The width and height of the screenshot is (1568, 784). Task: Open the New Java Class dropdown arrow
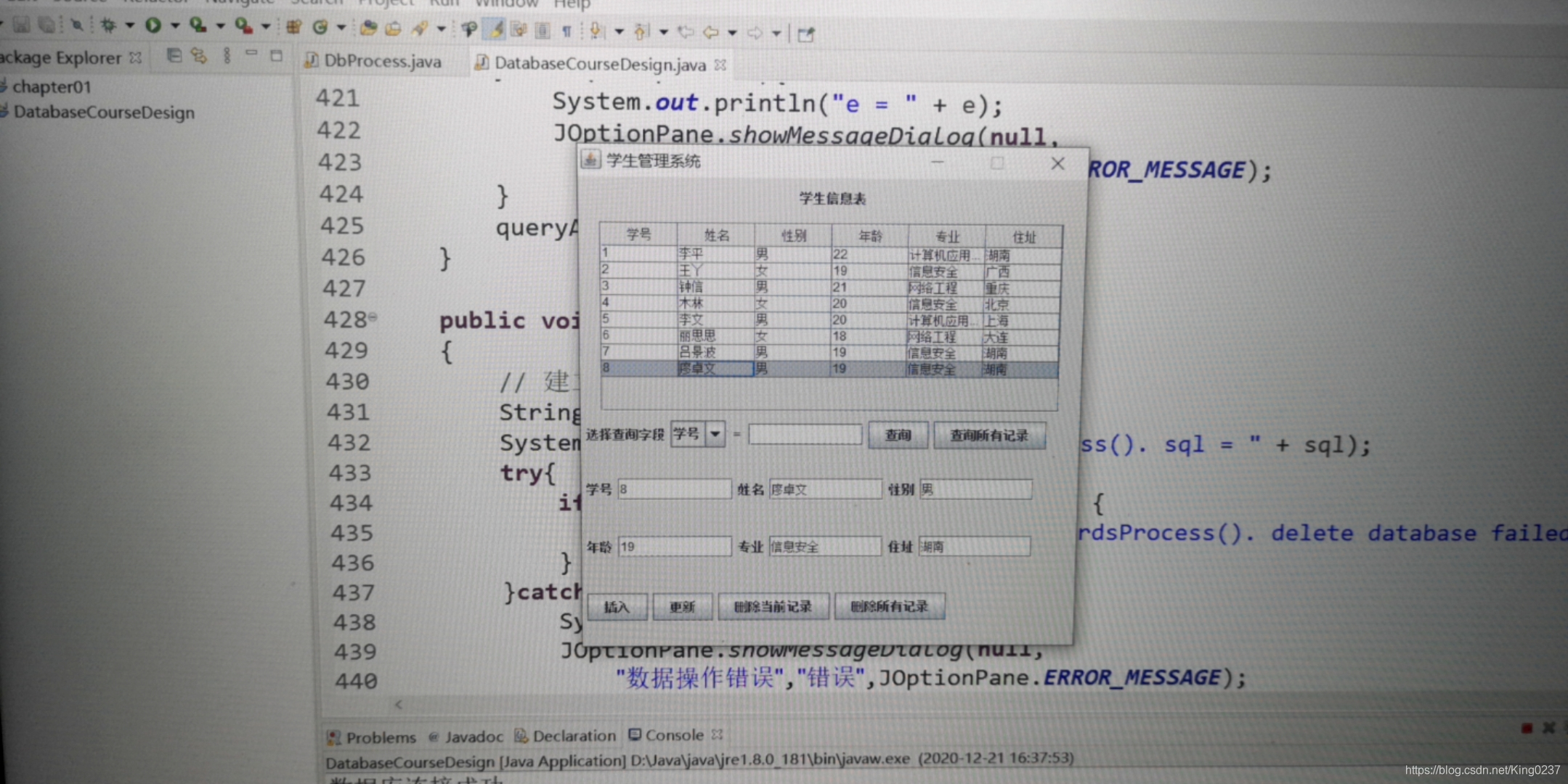(x=341, y=28)
